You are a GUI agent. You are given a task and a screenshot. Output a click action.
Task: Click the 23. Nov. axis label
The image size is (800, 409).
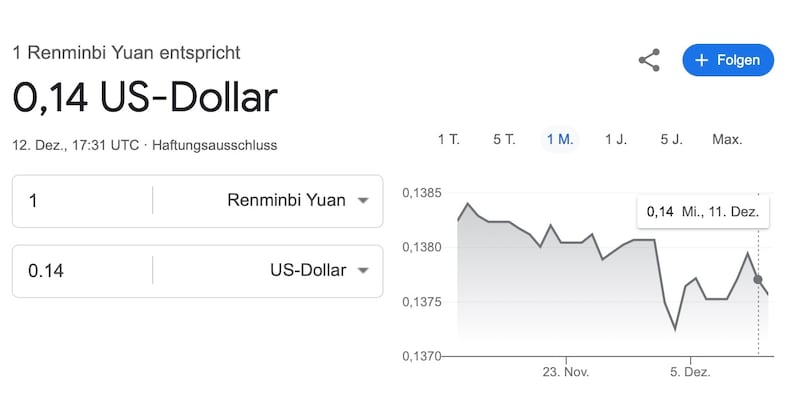[x=566, y=372]
